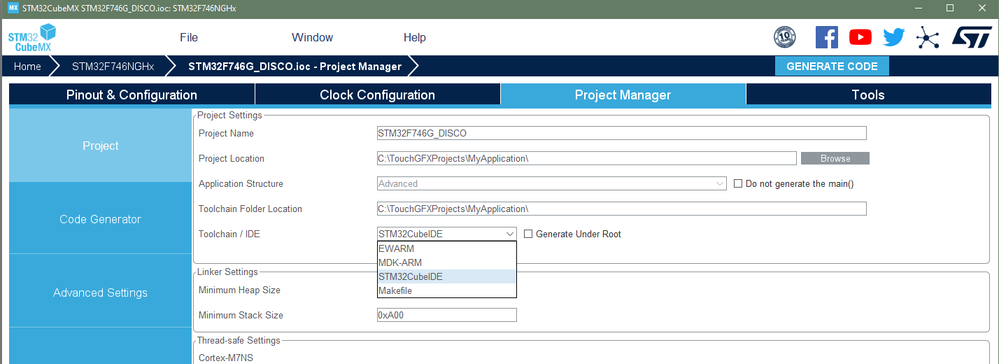The image size is (999, 364).
Task: Open the Twitter icon link
Action: [x=894, y=38]
